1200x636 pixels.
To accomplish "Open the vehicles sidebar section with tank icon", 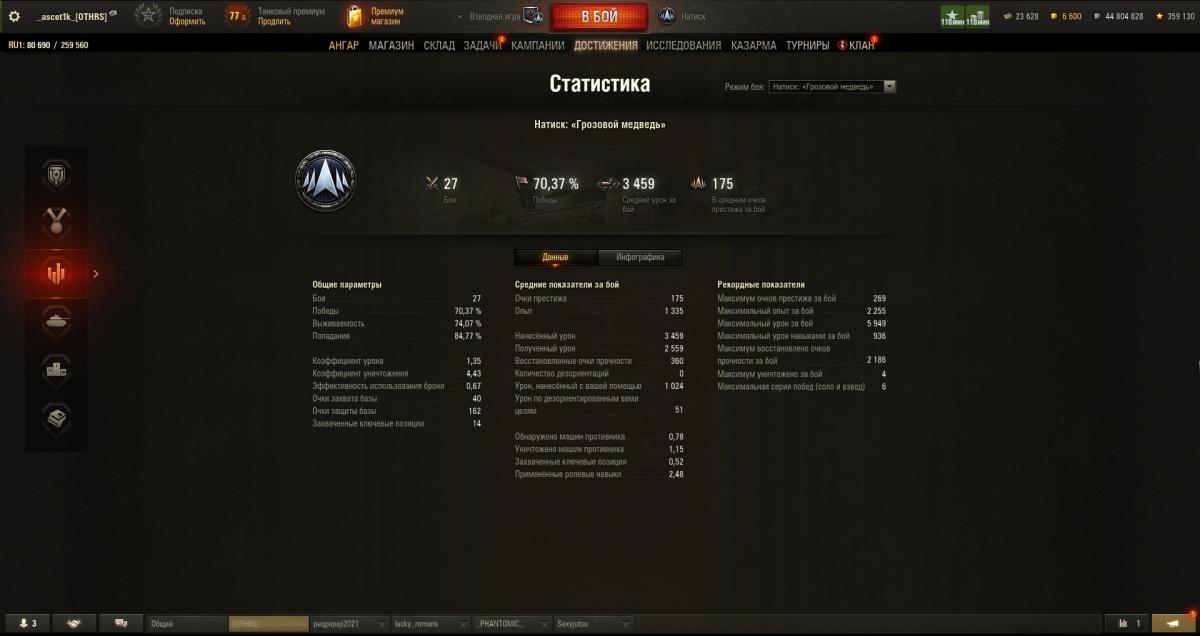I will pos(56,321).
